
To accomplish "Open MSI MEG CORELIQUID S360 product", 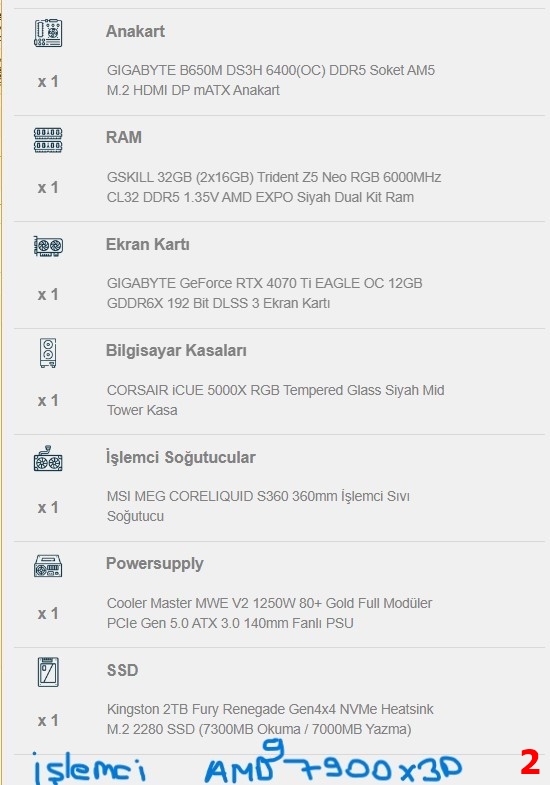I will 258,506.
